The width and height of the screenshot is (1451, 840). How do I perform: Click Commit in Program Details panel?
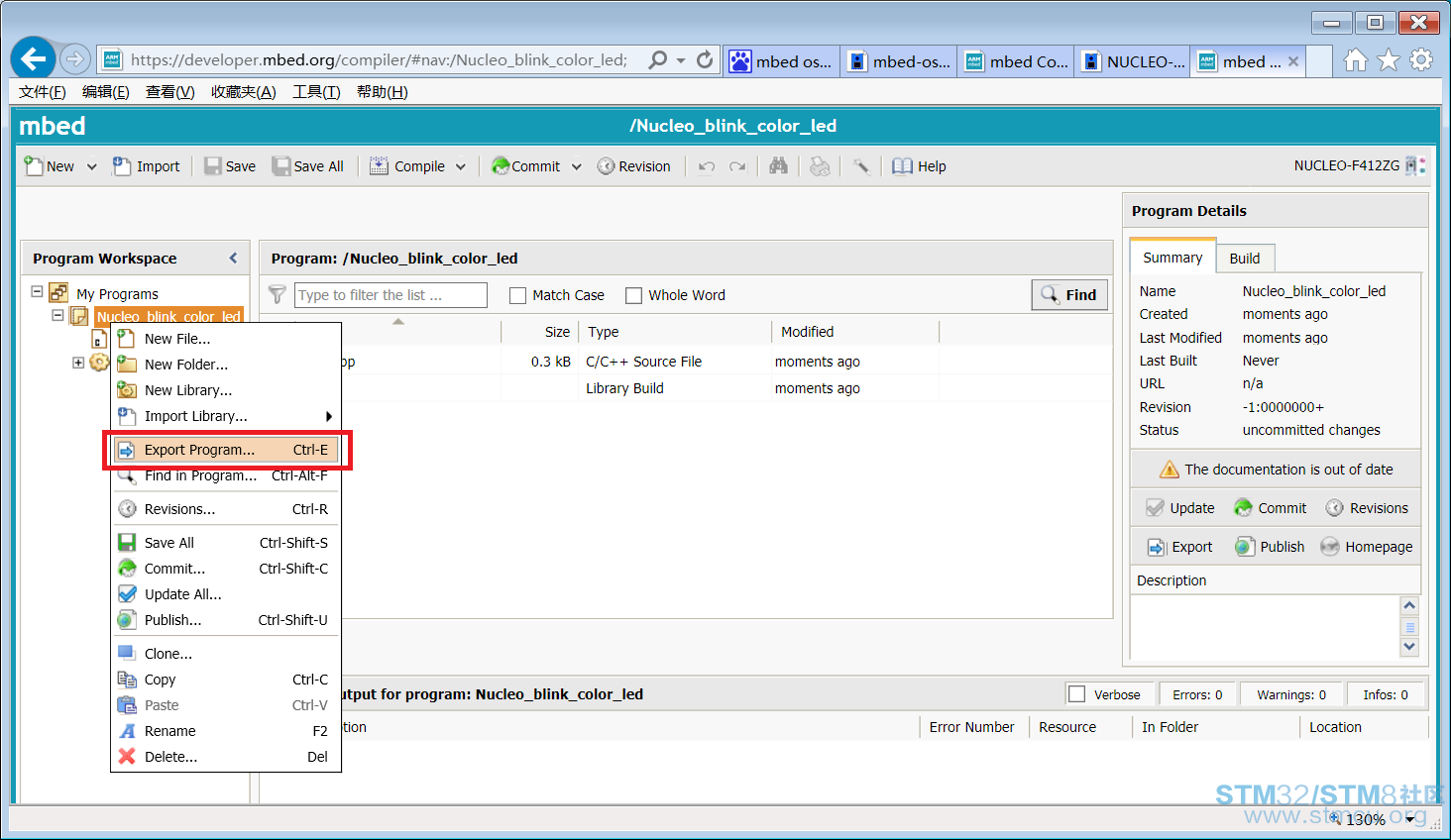tap(1271, 508)
